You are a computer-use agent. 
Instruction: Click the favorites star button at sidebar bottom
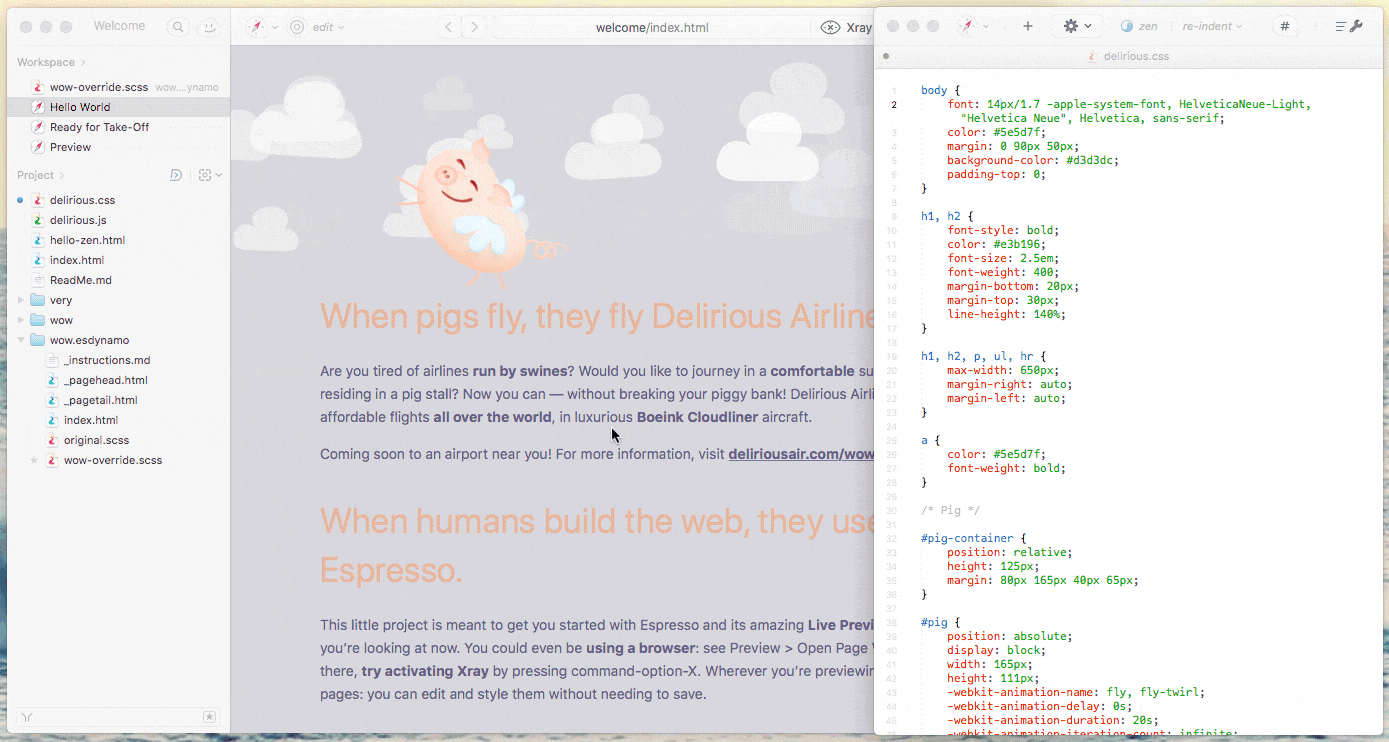coord(209,716)
